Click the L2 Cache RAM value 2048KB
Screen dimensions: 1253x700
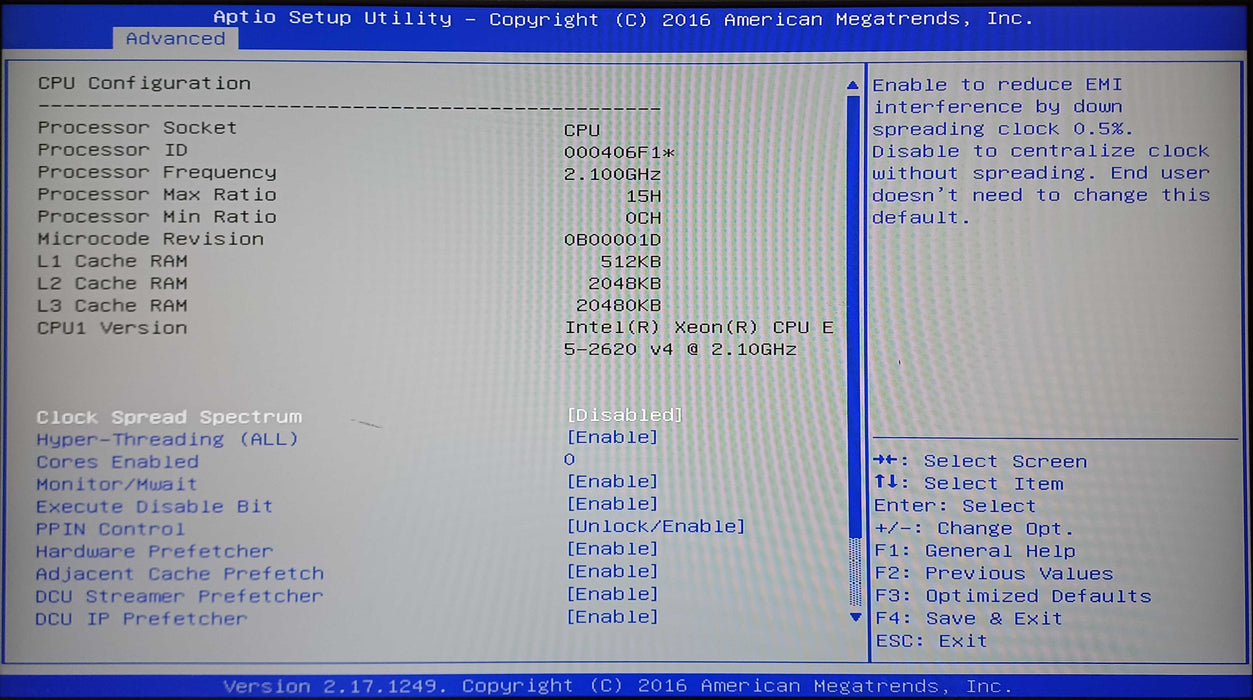(625, 285)
